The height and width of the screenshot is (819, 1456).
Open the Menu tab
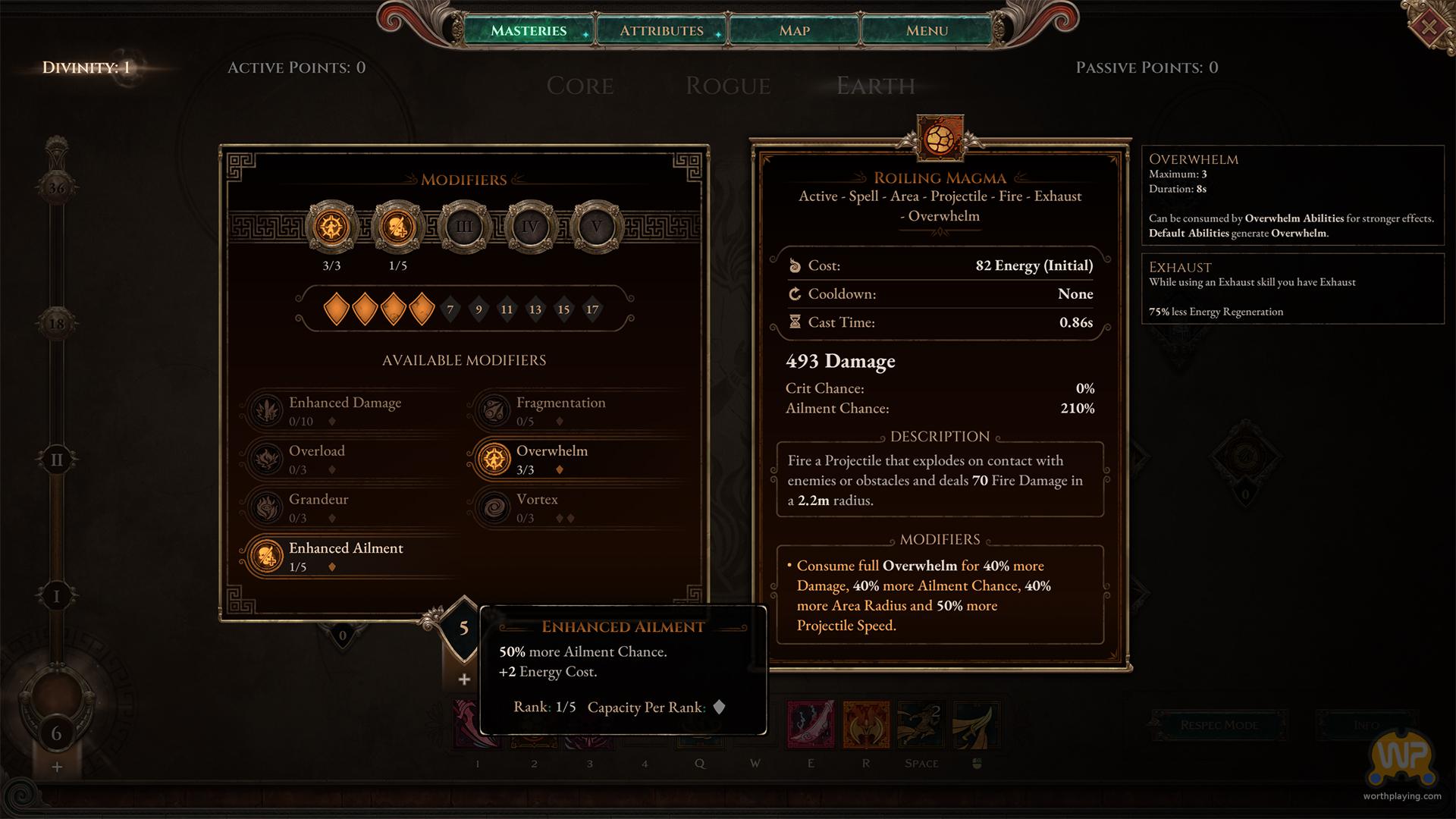[927, 30]
